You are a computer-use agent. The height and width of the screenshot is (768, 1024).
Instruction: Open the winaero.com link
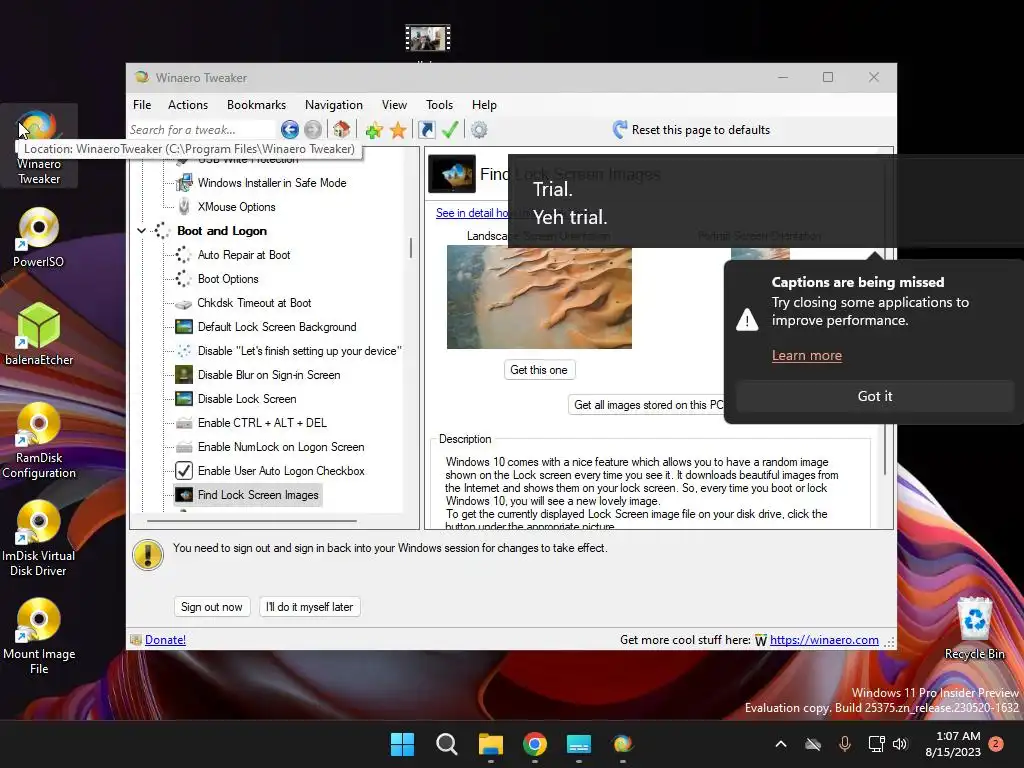point(824,640)
